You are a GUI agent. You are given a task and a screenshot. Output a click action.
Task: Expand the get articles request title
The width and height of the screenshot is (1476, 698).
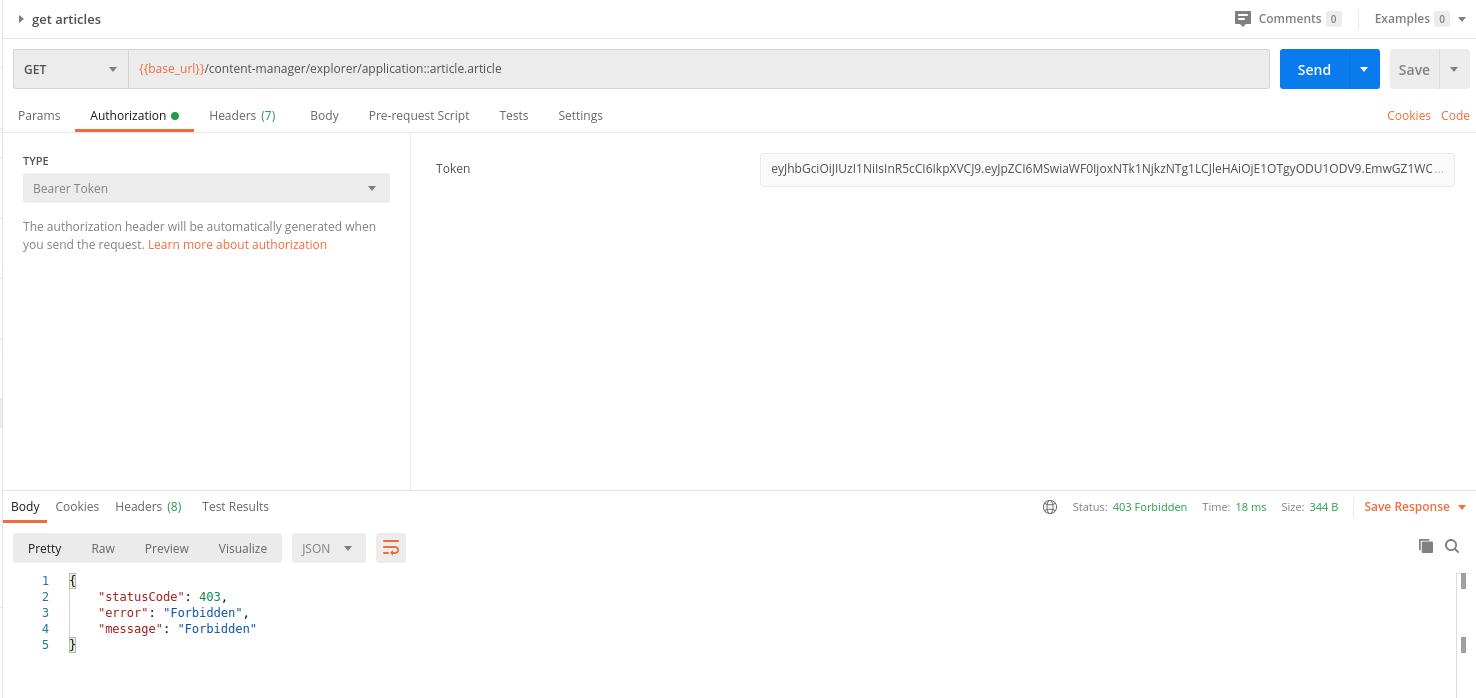(20, 19)
